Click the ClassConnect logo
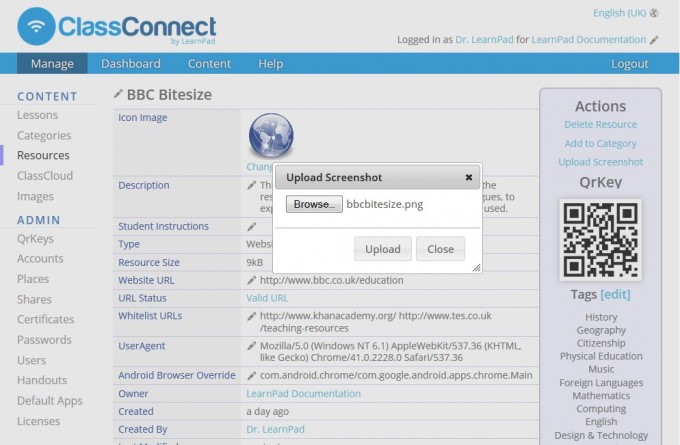The height and width of the screenshot is (445, 680). [117, 26]
